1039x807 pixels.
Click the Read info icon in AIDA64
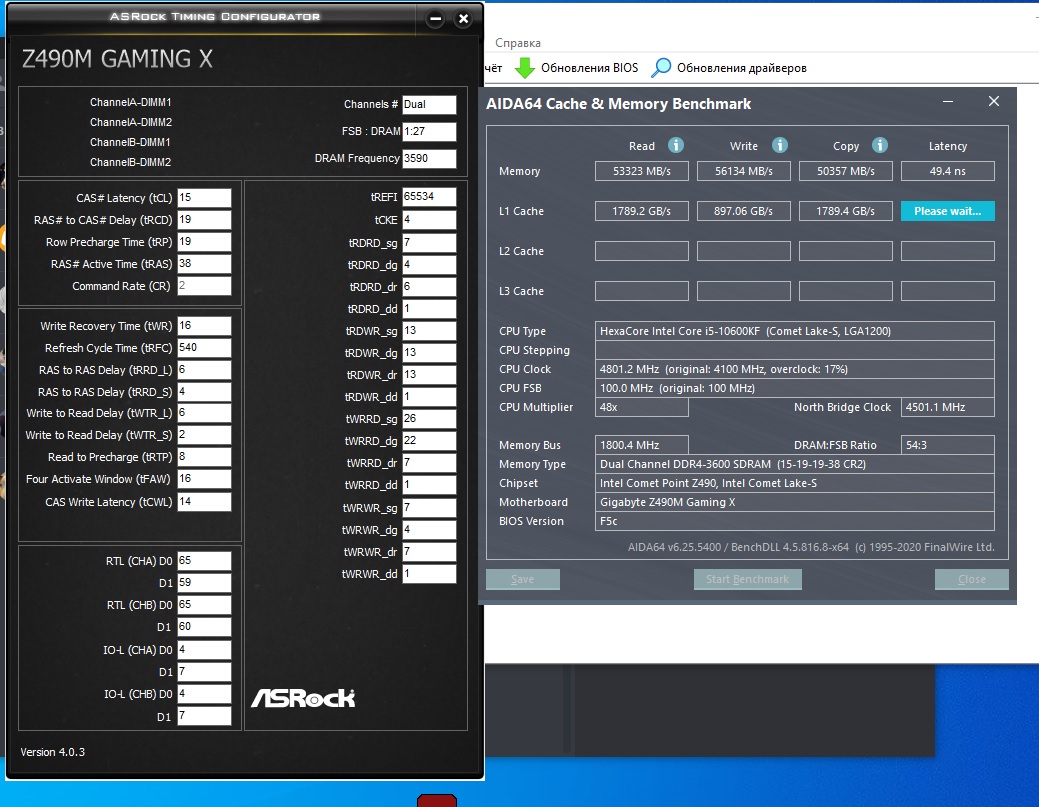(x=675, y=145)
